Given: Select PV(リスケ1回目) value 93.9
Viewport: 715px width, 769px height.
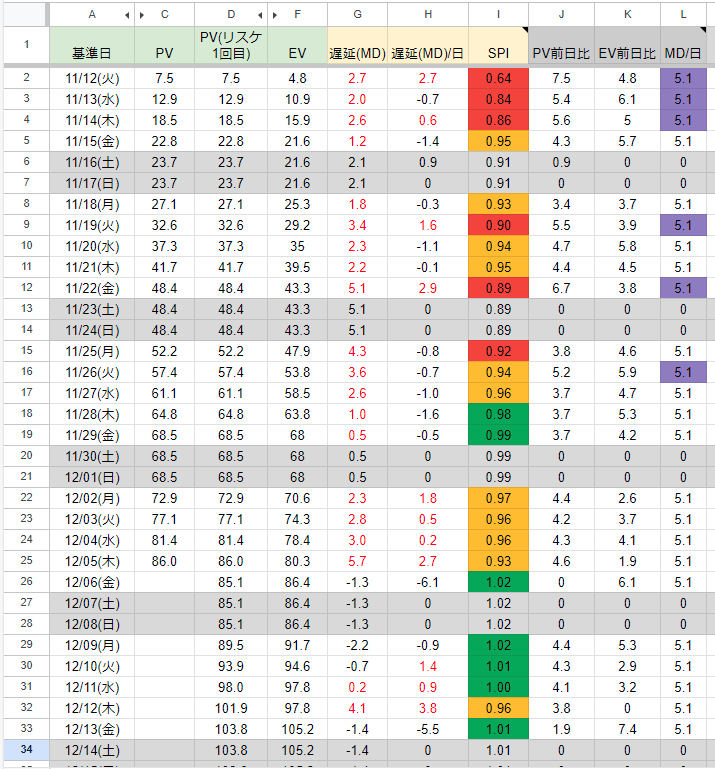Looking at the screenshot, I should (x=231, y=666).
